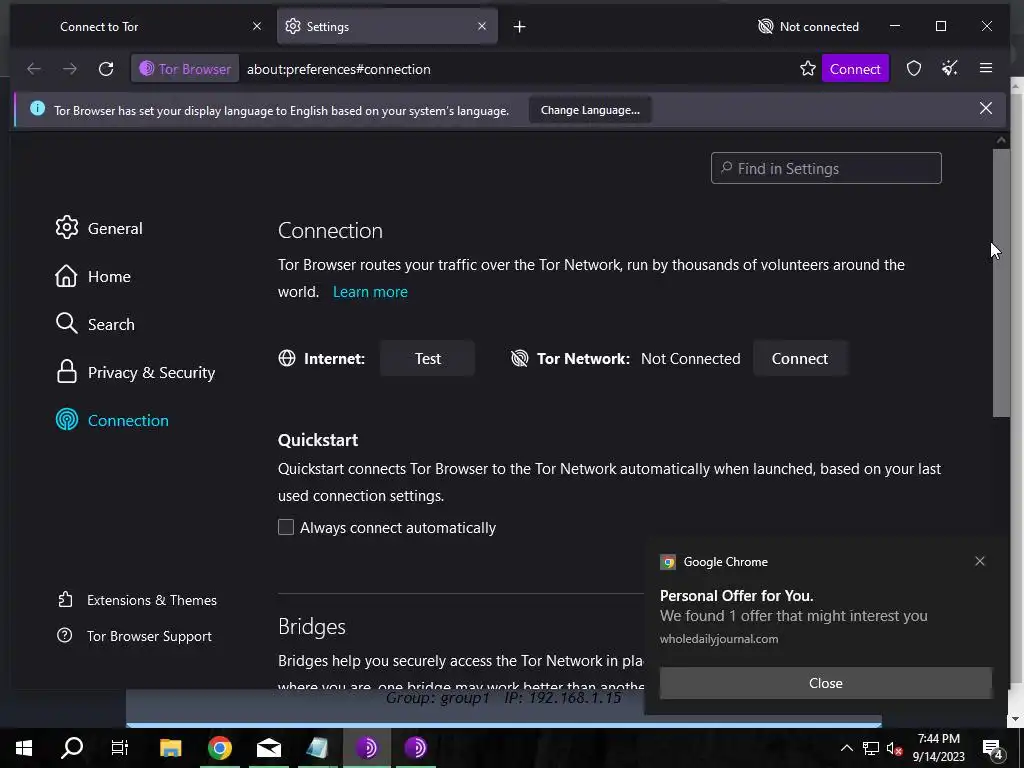Bookmark this page with star icon
Viewport: 1024px width, 768px height.
[808, 69]
